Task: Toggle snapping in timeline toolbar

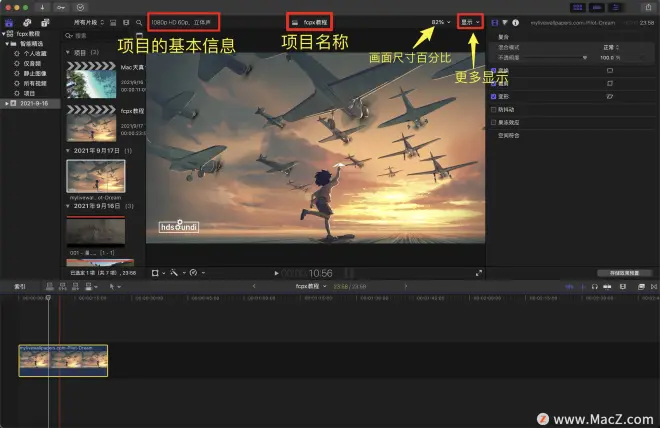Action: (x=607, y=287)
